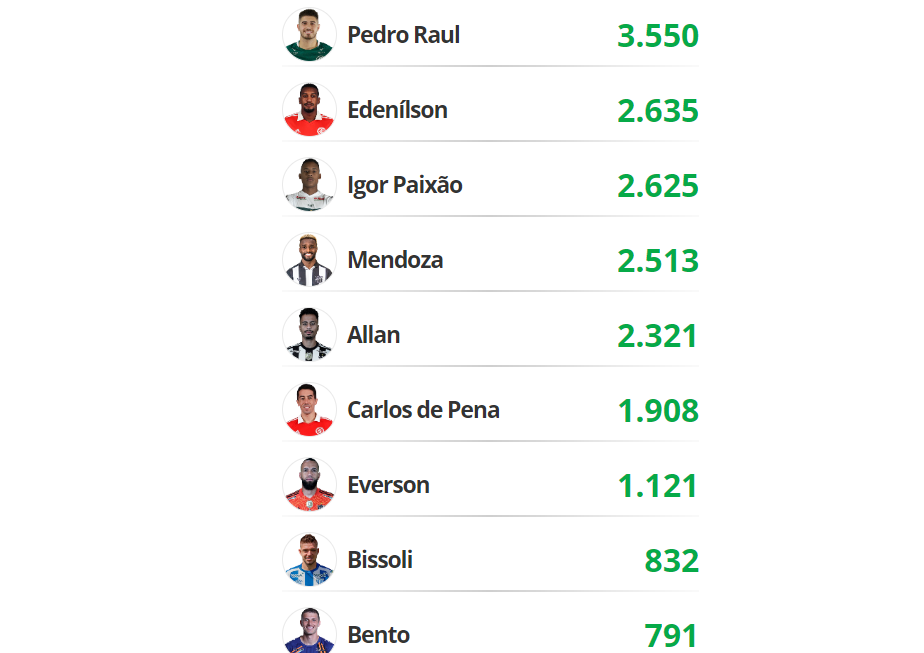This screenshot has height=653, width=924.
Task: Click the 832 score for Bissoli
Action: 672,560
